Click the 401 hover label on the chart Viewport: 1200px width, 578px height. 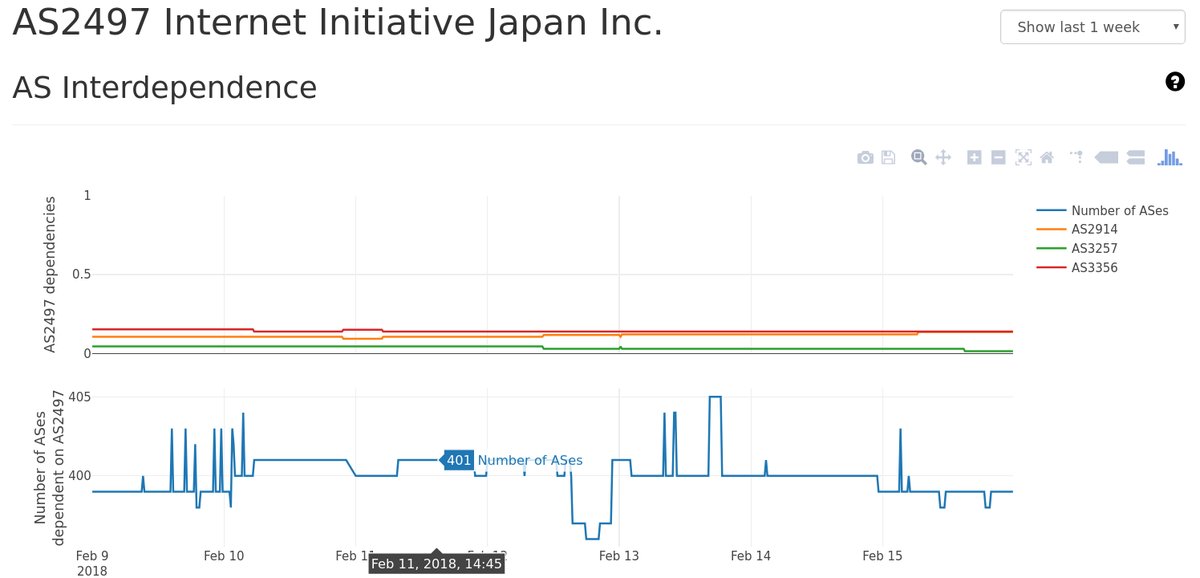(x=459, y=460)
